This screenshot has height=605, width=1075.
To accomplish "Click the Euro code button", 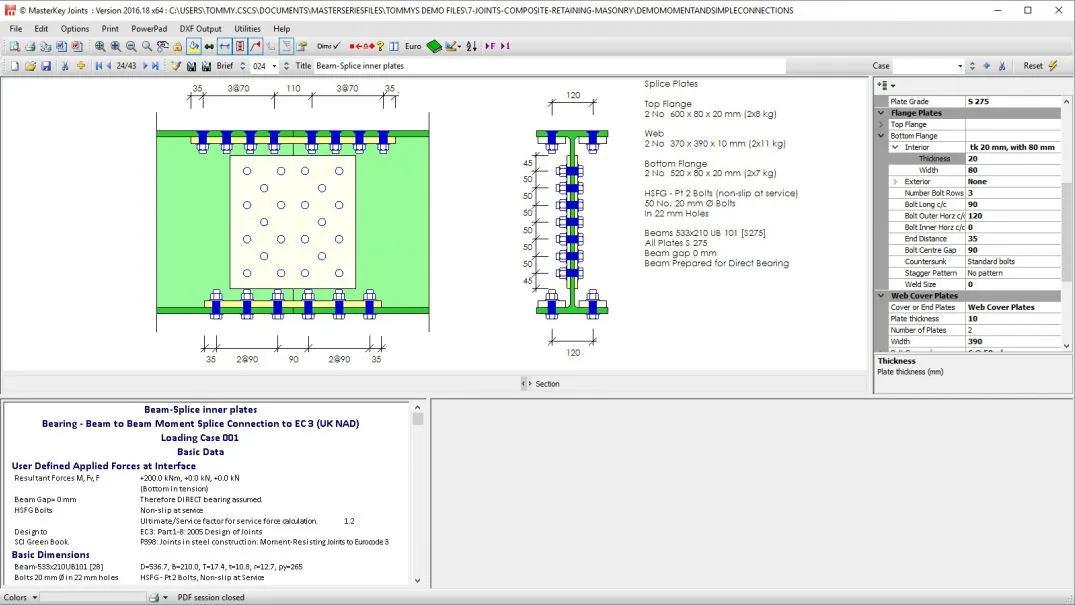I will [413, 46].
